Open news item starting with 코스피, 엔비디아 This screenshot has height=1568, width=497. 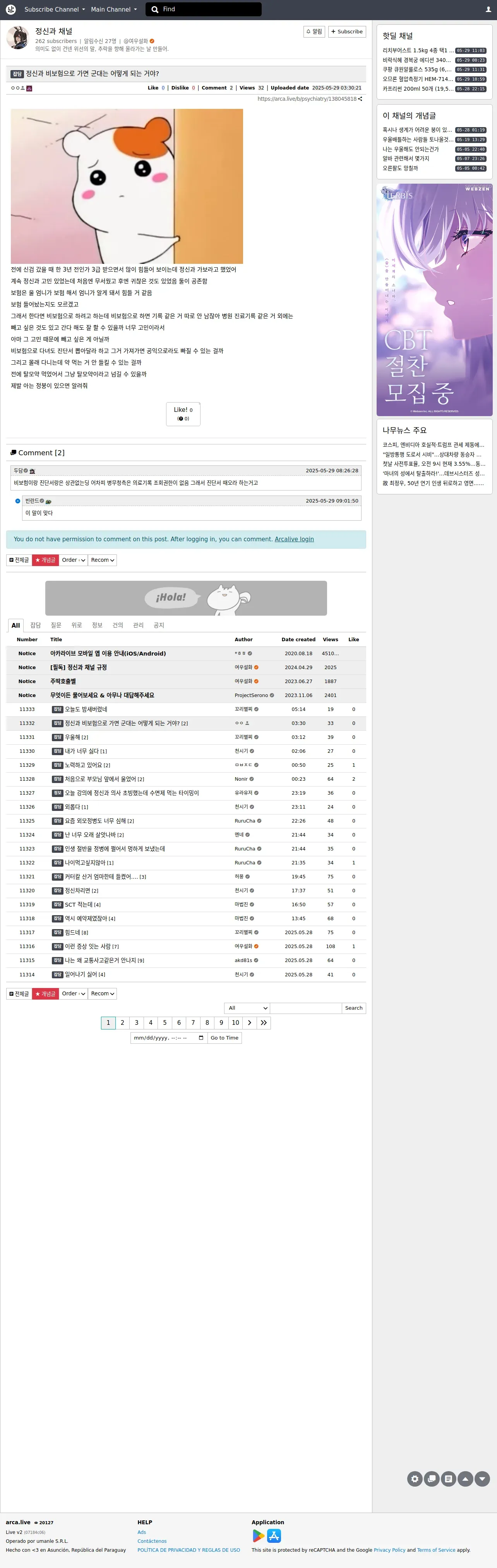tap(433, 445)
